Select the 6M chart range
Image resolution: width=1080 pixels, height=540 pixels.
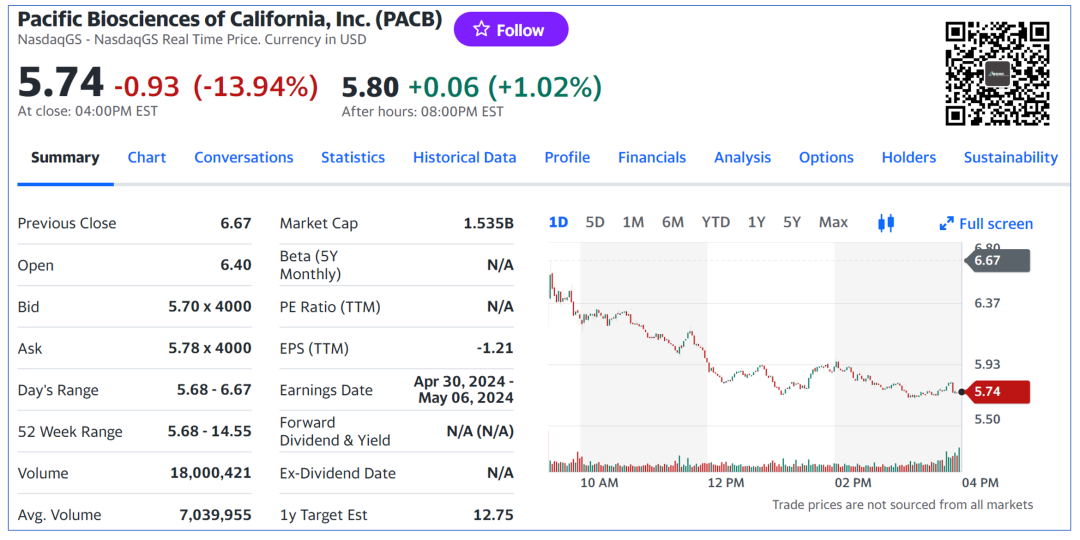click(x=673, y=222)
